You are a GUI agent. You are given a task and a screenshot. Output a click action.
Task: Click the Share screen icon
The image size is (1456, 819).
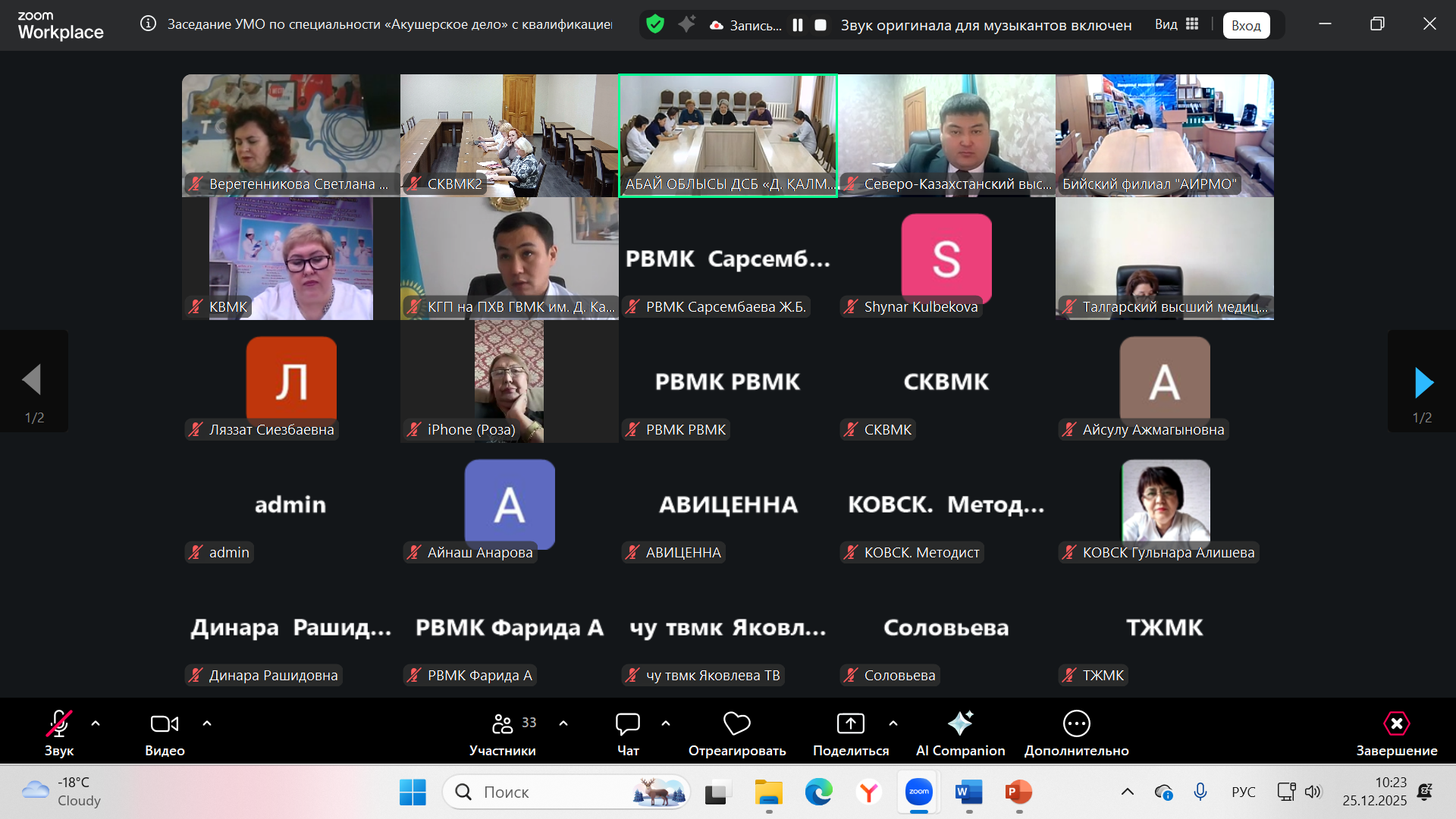tap(850, 724)
